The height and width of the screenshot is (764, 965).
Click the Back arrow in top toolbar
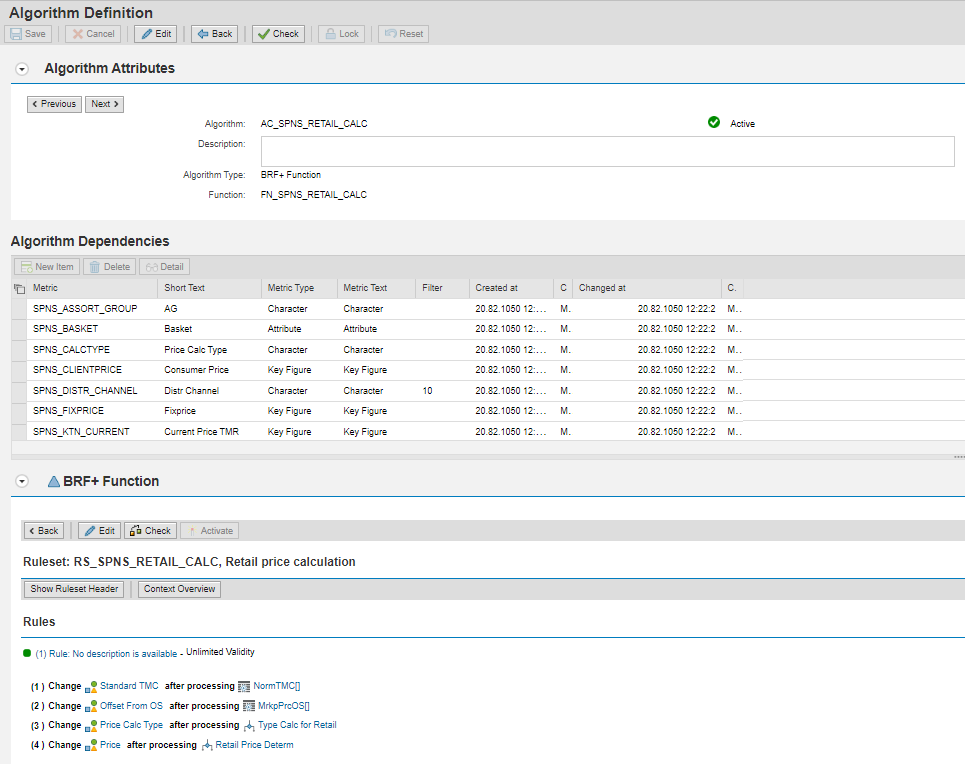coord(214,34)
